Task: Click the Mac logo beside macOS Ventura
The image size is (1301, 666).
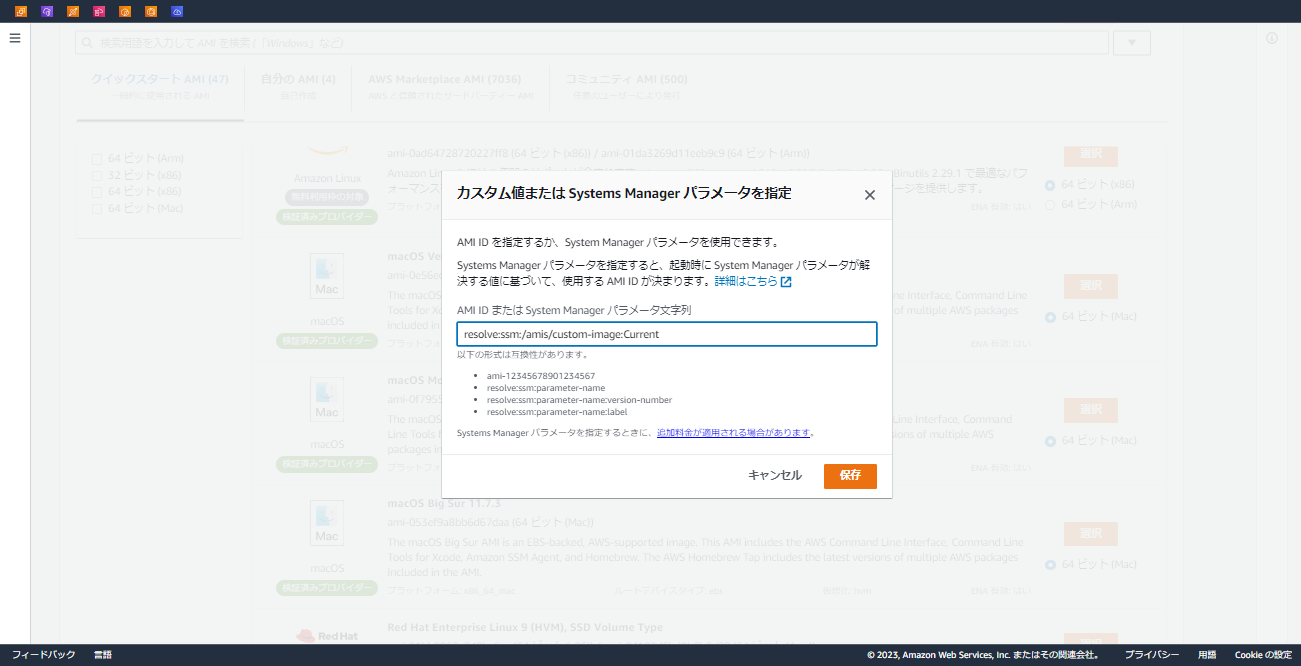Action: [x=327, y=276]
